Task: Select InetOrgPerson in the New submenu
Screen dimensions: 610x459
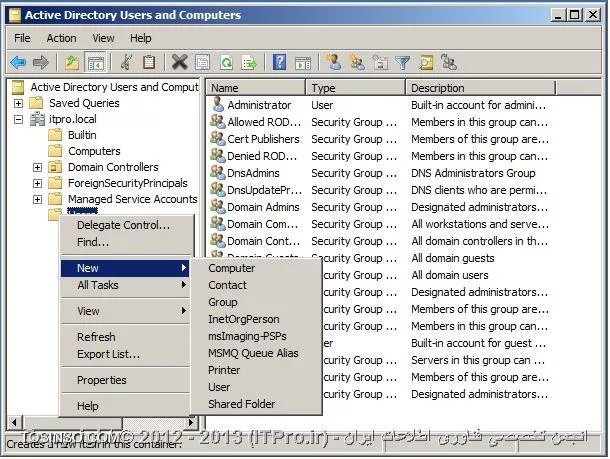Action: [x=256, y=319]
